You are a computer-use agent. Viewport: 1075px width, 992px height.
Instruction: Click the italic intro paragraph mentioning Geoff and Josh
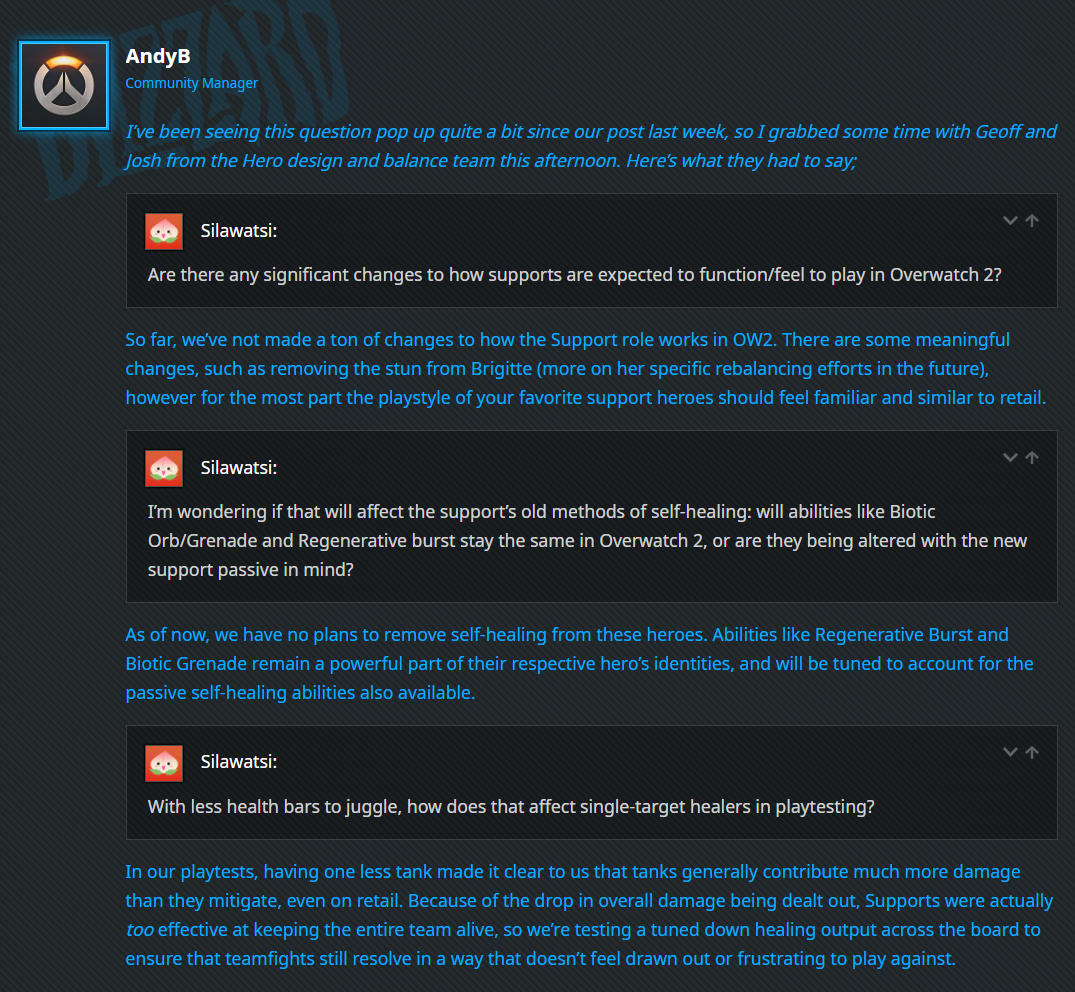(590, 146)
